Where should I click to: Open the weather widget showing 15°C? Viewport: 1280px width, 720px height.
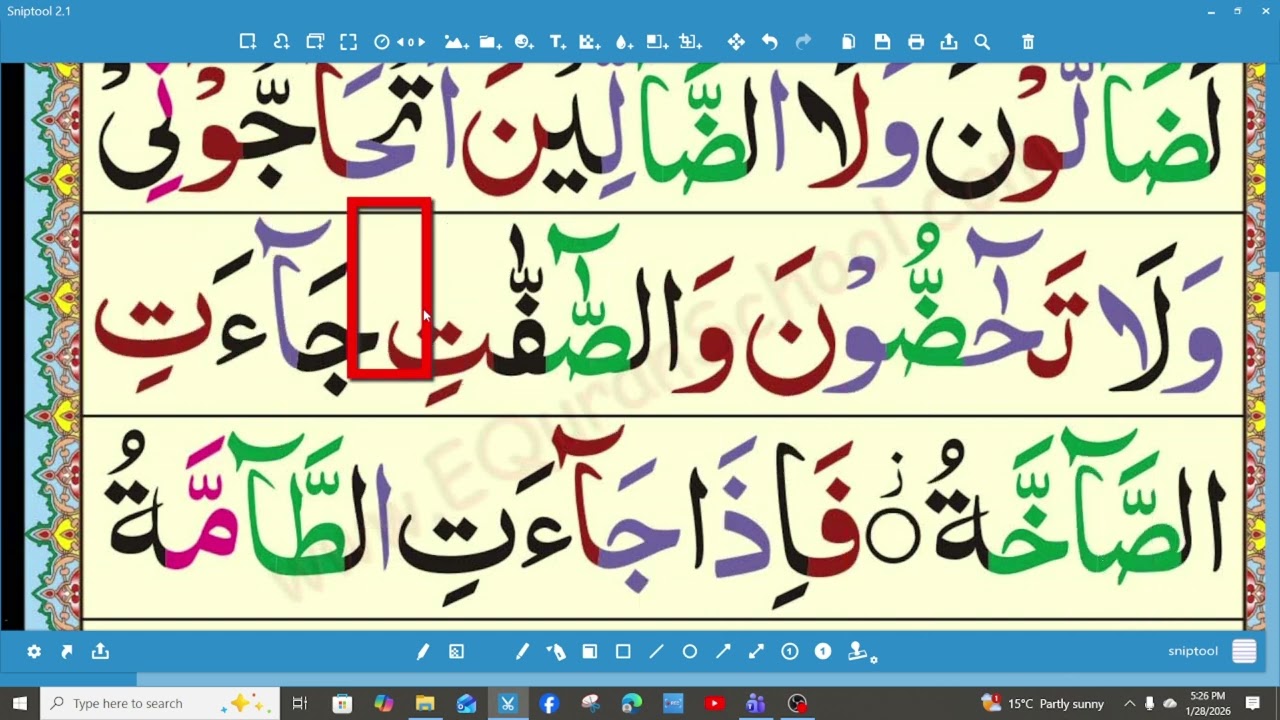(1043, 703)
